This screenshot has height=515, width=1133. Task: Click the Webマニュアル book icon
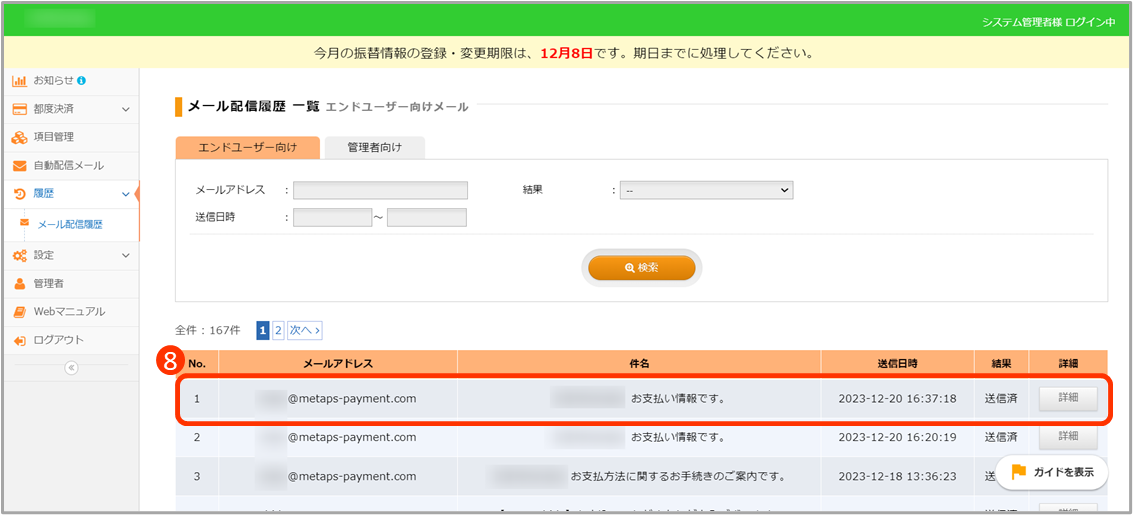coord(19,312)
